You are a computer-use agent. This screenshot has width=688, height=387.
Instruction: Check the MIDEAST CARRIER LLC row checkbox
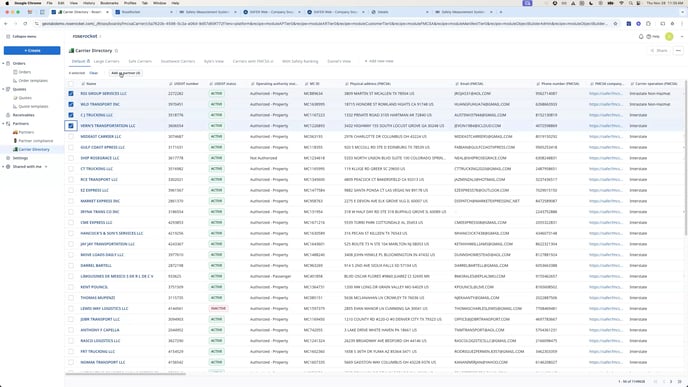71,136
